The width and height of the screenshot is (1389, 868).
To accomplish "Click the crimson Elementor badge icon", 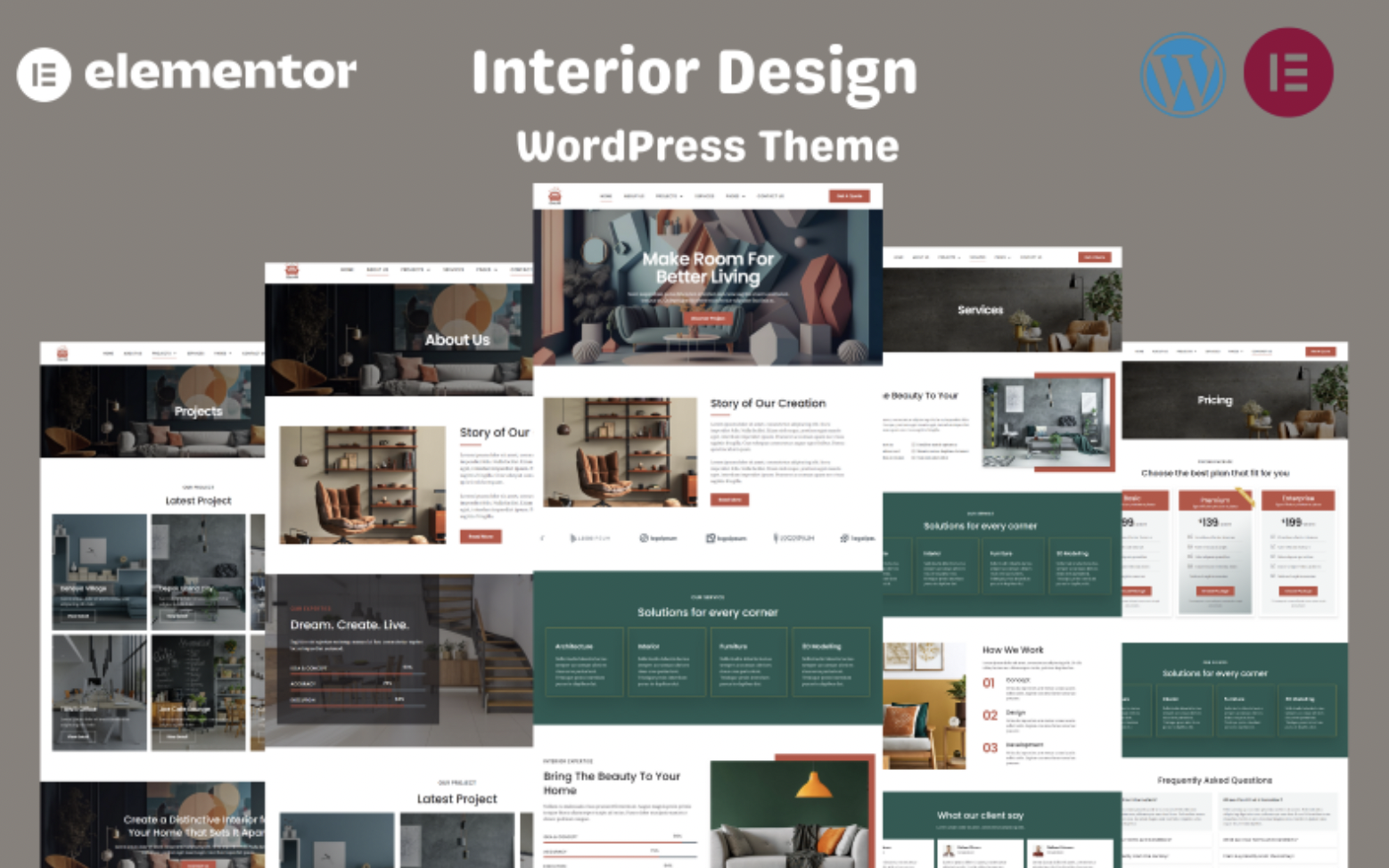I will [1288, 72].
